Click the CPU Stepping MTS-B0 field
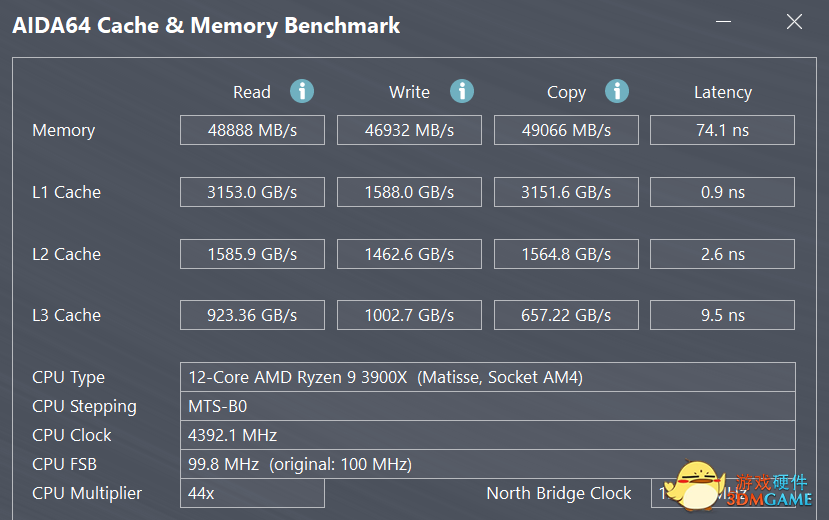This screenshot has width=829, height=520. (x=487, y=406)
